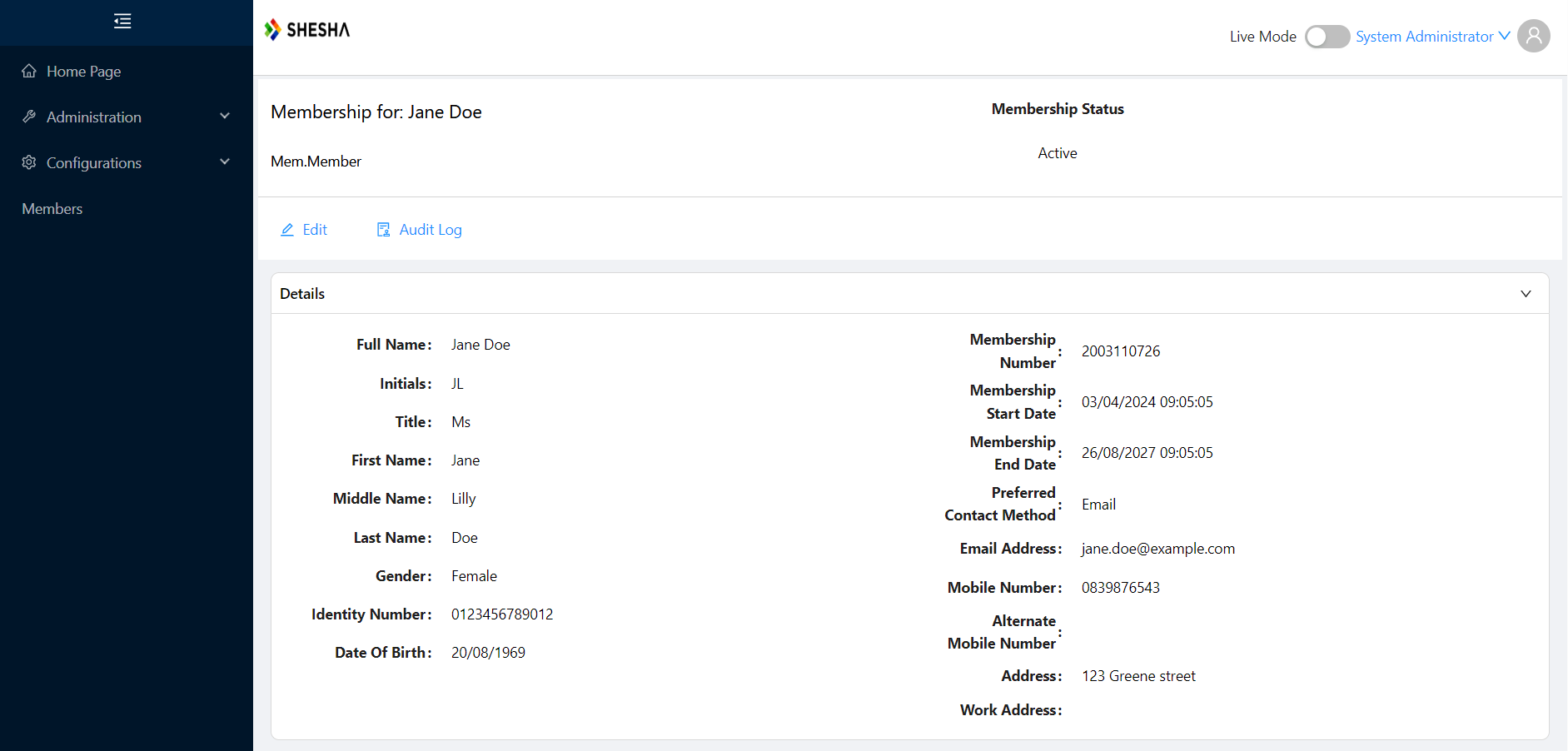Viewport: 1568px width, 751px height.
Task: Click the Audit Log document icon
Action: tap(384, 230)
